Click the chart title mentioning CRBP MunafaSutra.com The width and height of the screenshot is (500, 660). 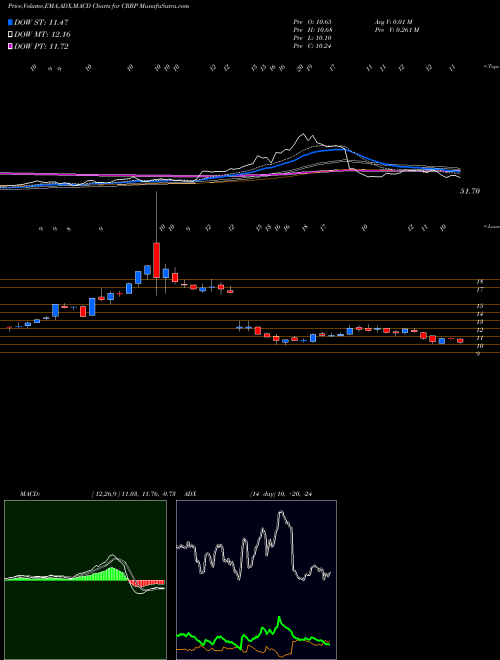(x=99, y=6)
